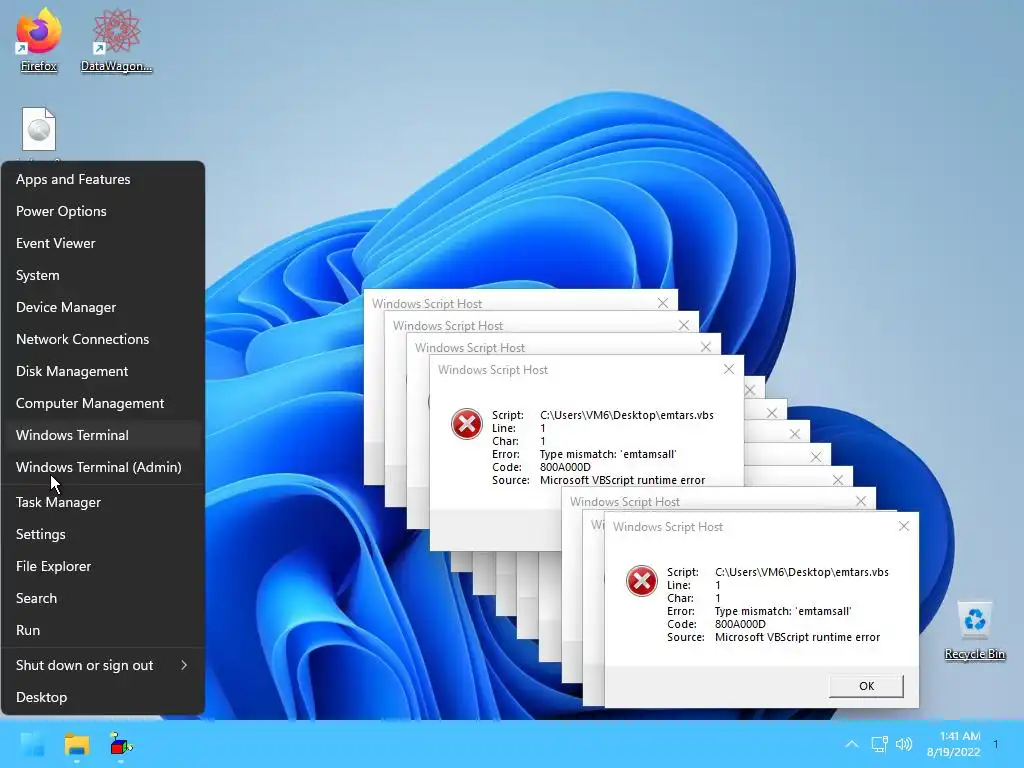Start Windows Terminal
The width and height of the screenshot is (1024, 768).
[x=103, y=435]
